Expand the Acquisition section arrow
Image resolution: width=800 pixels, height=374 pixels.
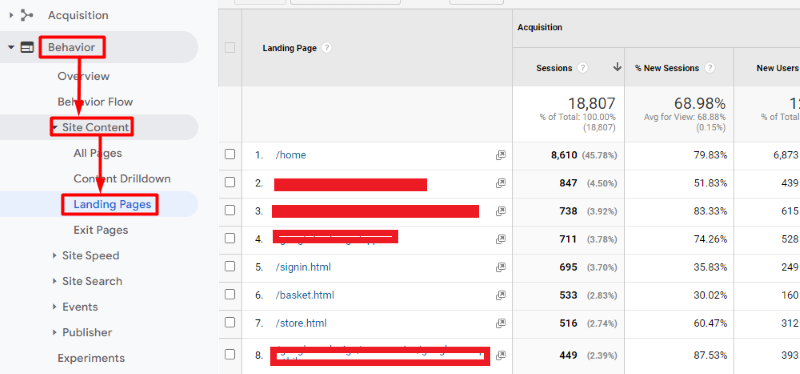(11, 15)
